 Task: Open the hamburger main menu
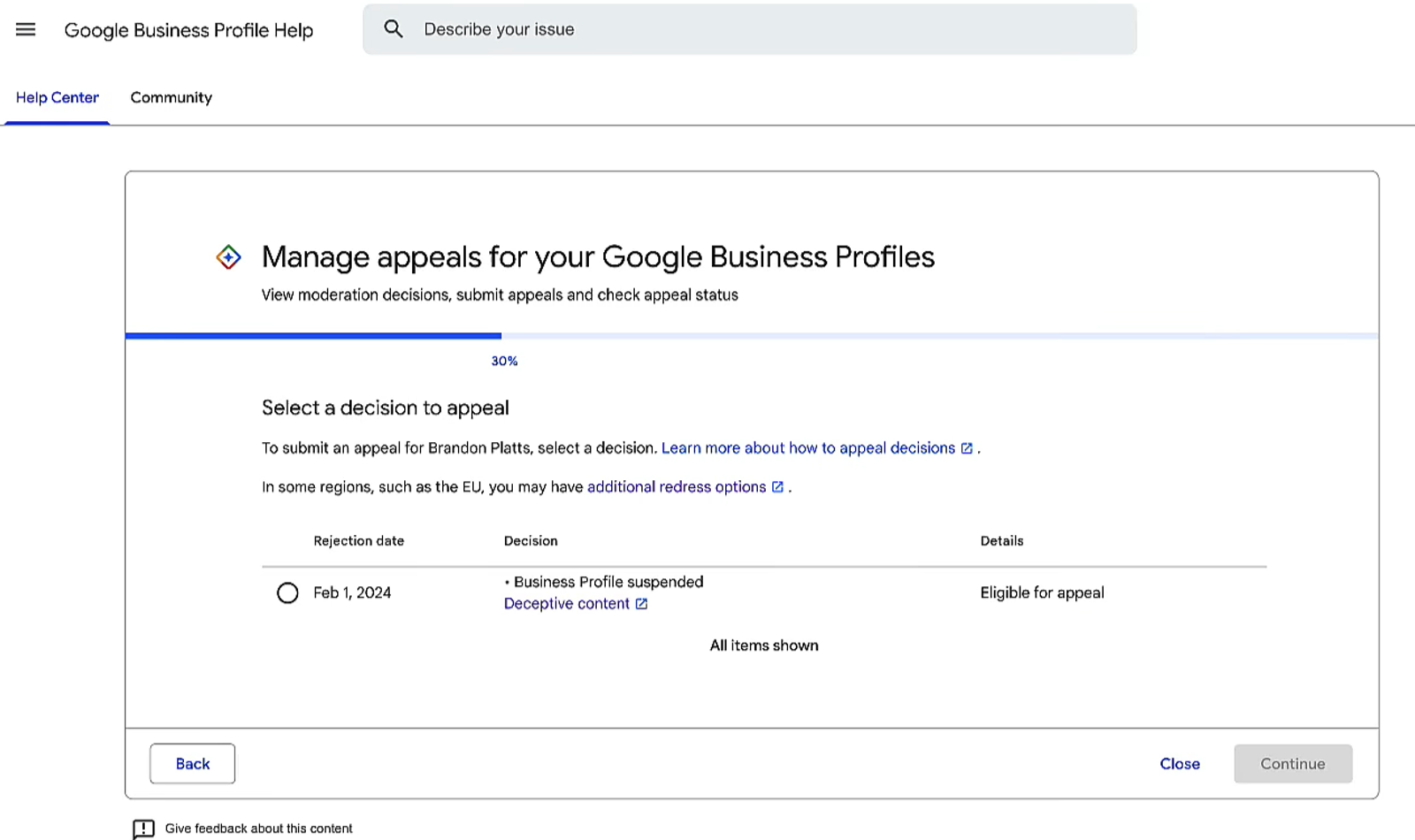point(26,29)
